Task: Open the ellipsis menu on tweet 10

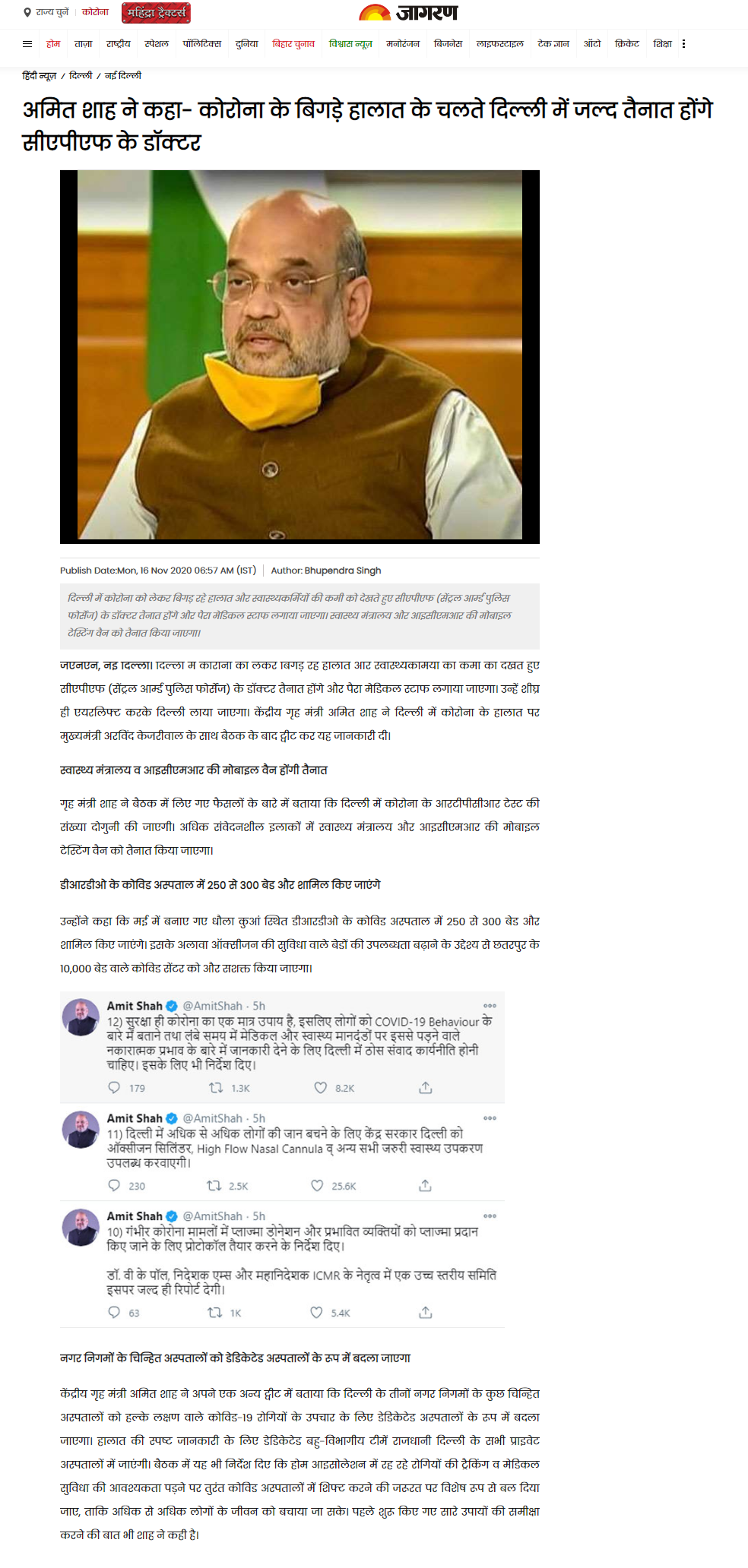Action: (490, 1216)
